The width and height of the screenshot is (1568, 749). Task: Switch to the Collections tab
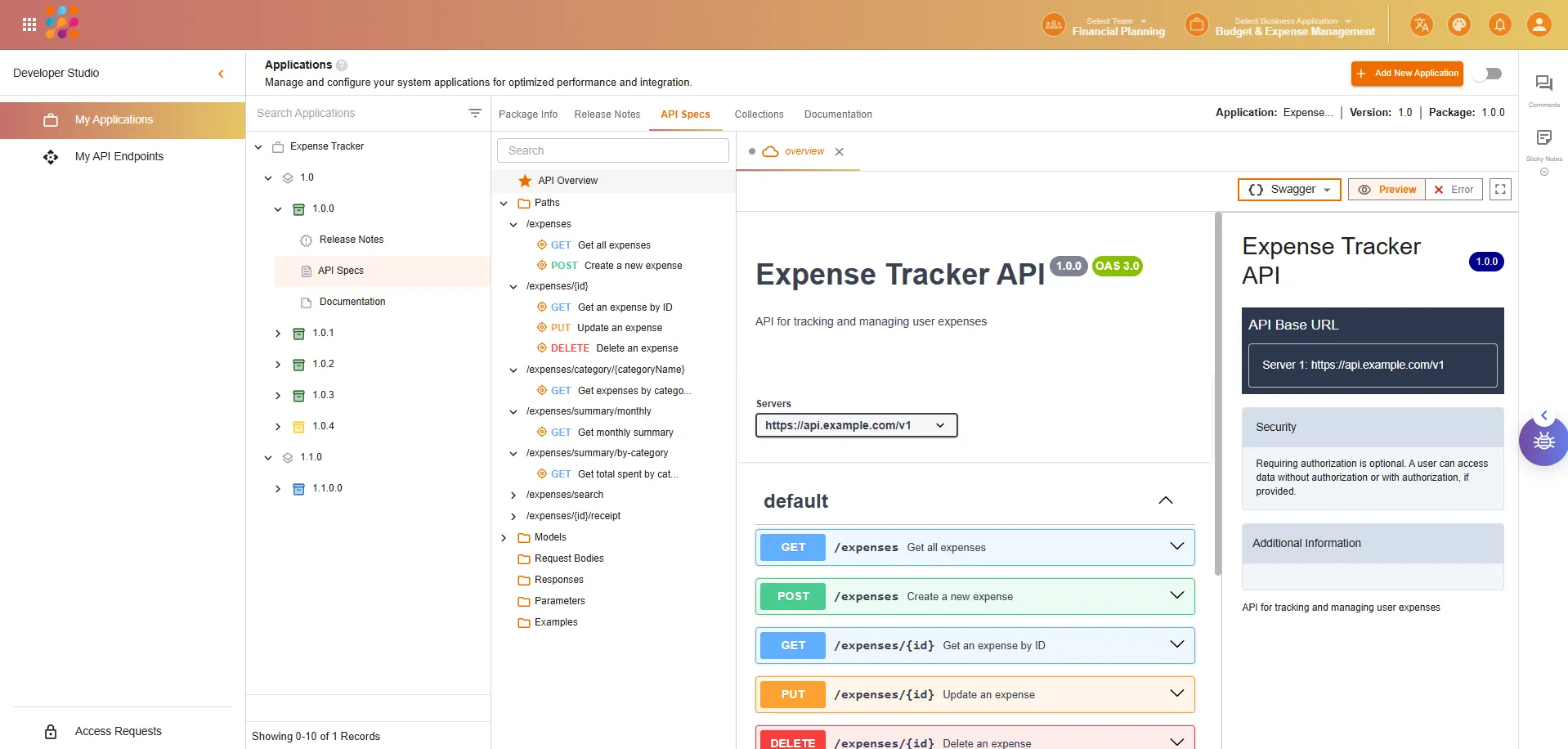coord(759,114)
